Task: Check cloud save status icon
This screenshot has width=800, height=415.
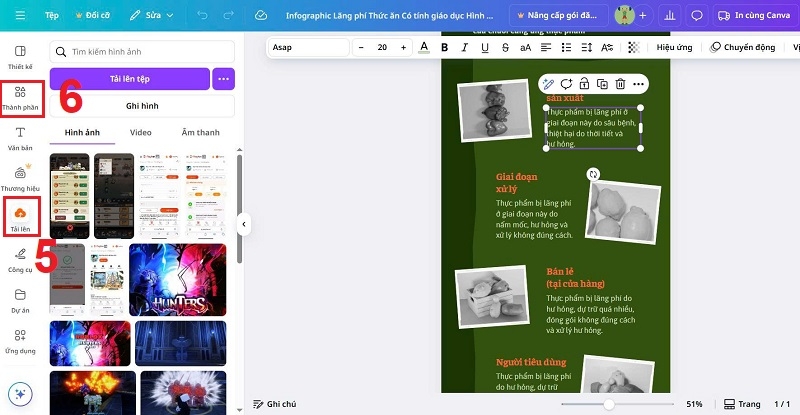Action: point(261,15)
